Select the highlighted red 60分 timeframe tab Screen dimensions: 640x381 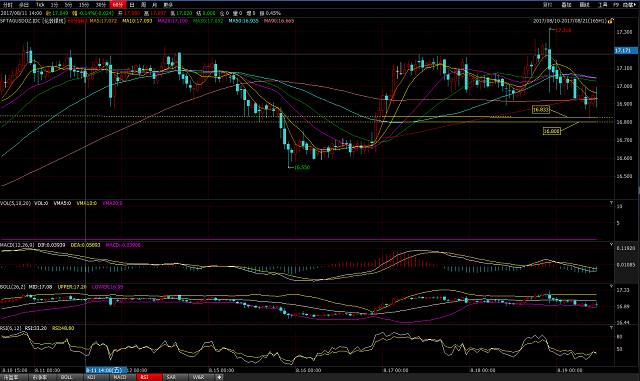pyautogui.click(x=118, y=4)
